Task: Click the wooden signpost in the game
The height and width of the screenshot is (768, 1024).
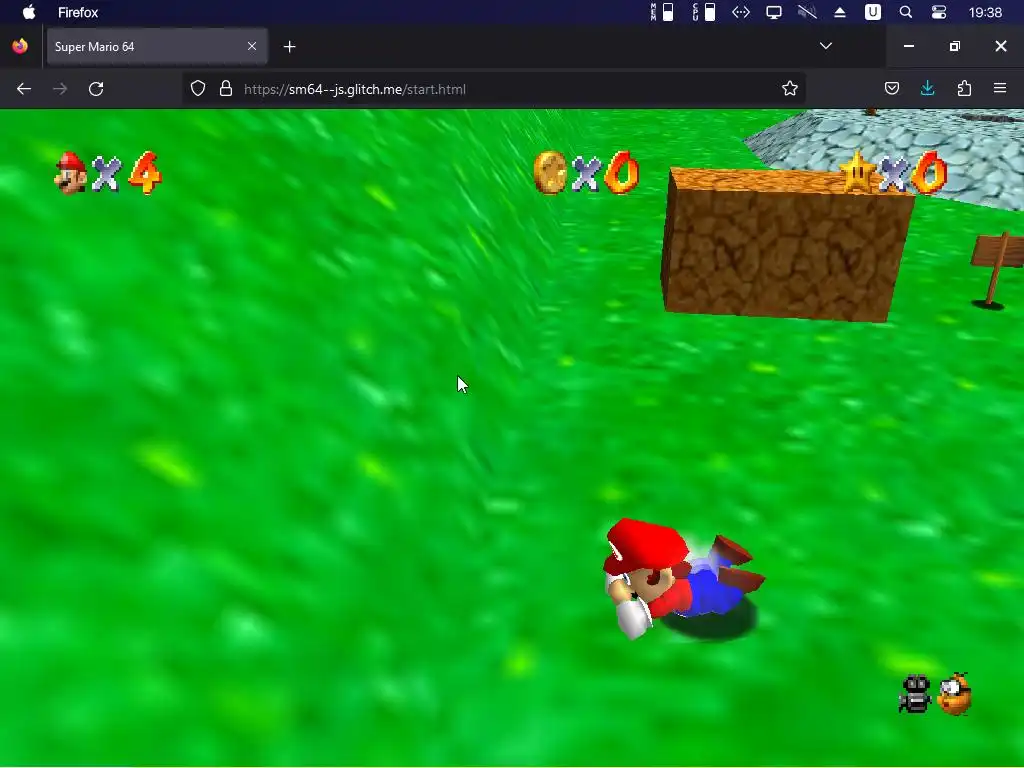Action: click(x=997, y=268)
